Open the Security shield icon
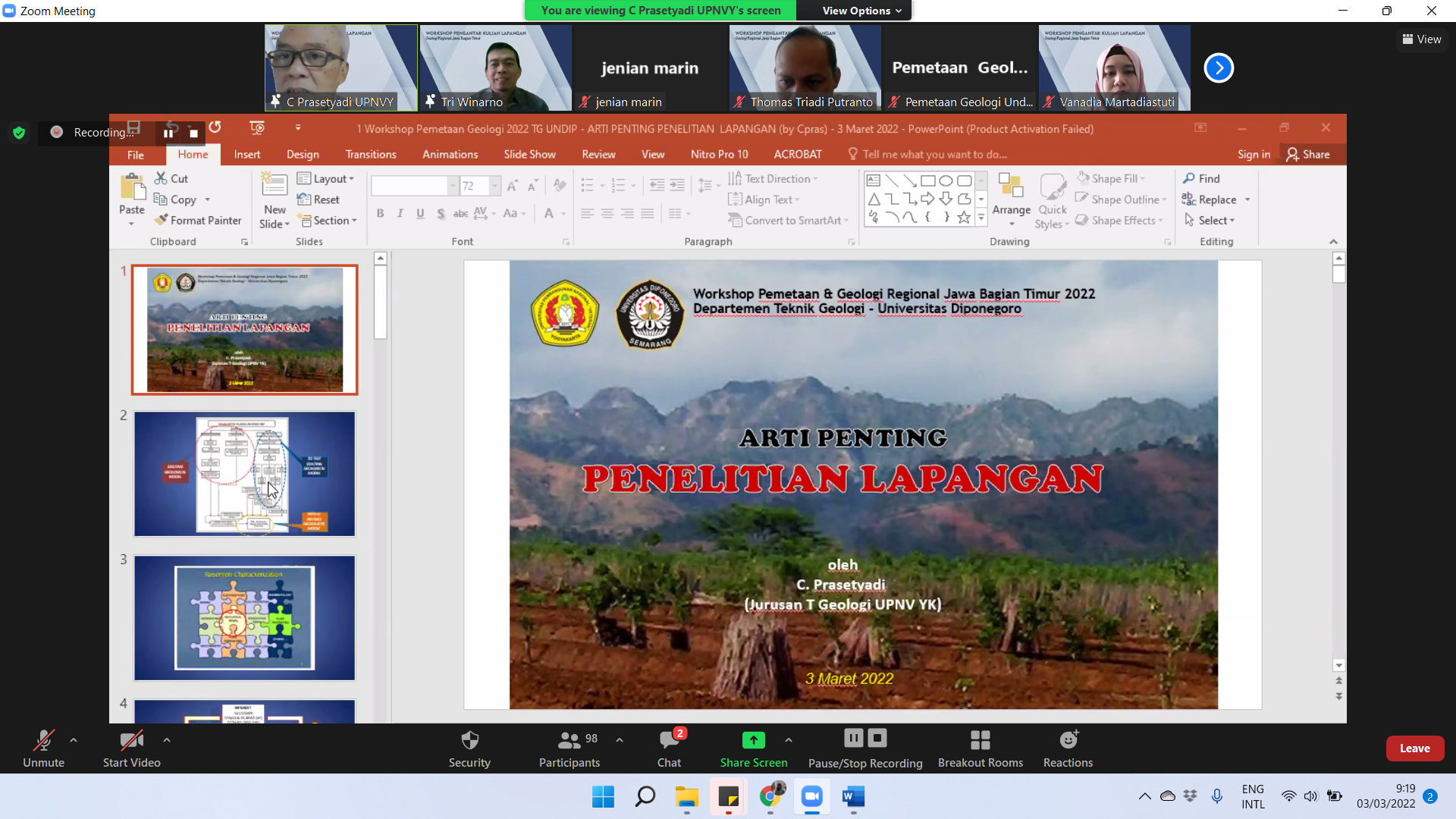This screenshot has width=1456, height=819. coord(469,740)
